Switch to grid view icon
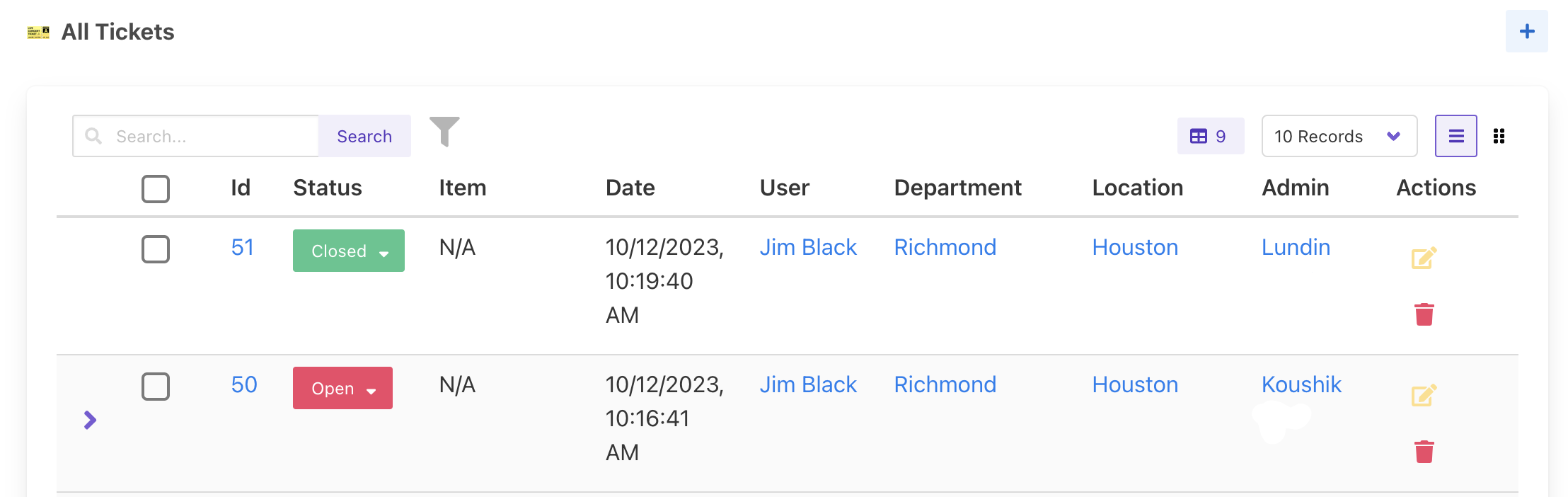1568x497 pixels. pyautogui.click(x=1499, y=136)
